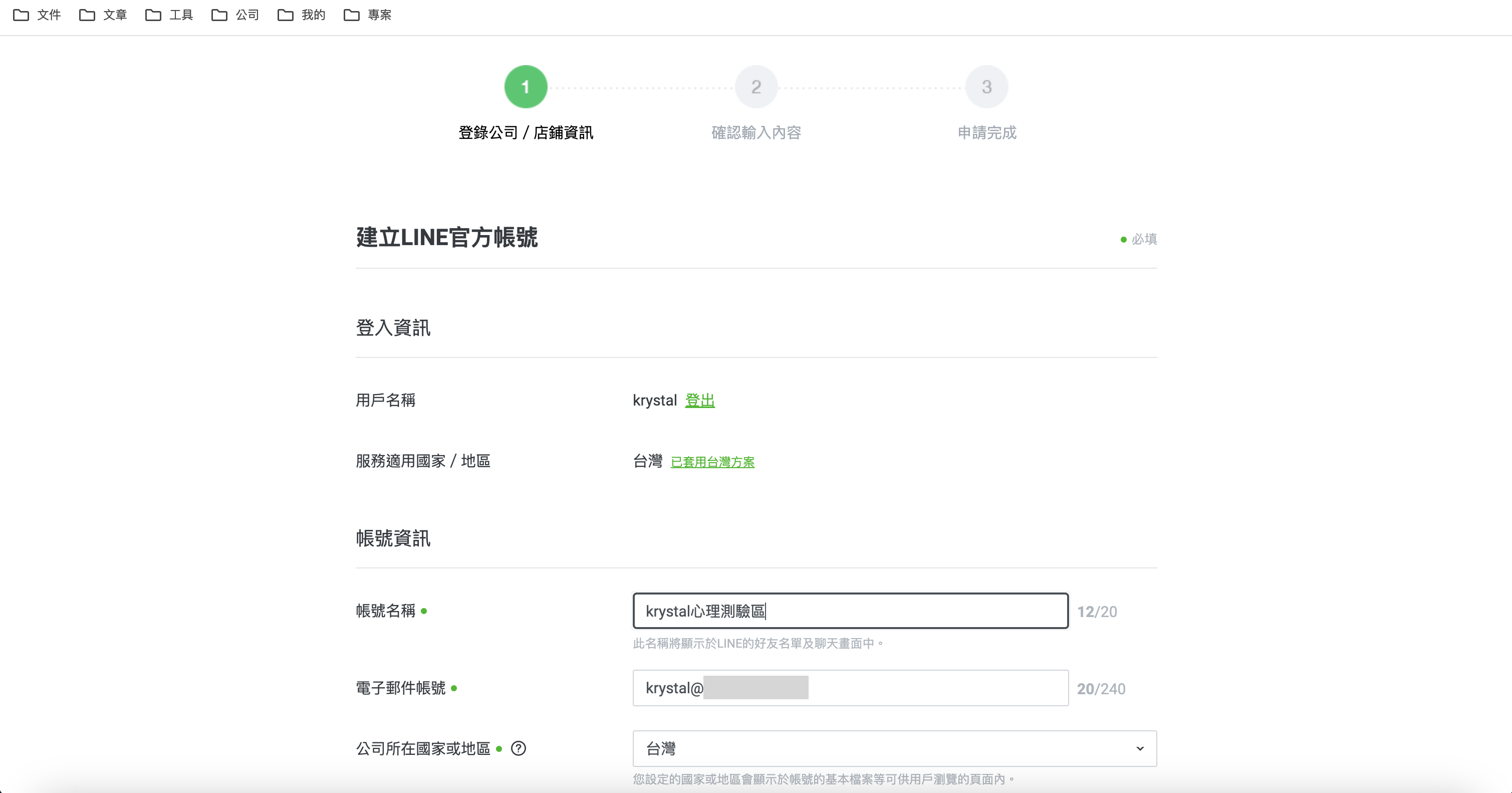
Task: Click the help icon beside 公司所在國家或地區
Action: point(519,748)
